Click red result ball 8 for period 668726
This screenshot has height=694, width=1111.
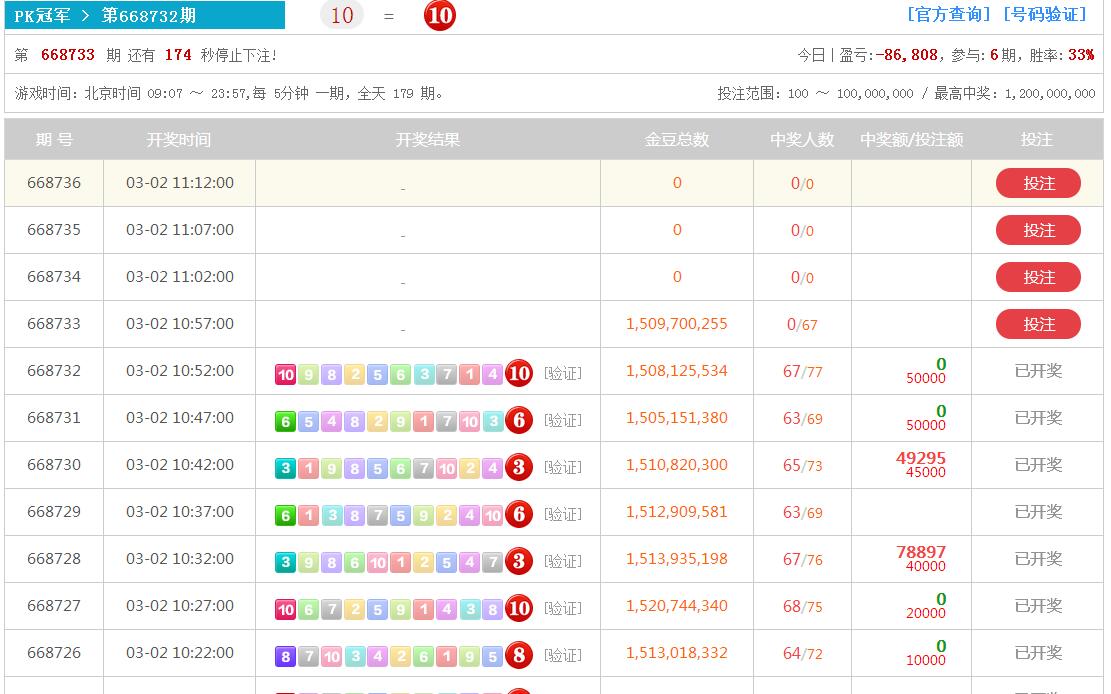coord(518,655)
